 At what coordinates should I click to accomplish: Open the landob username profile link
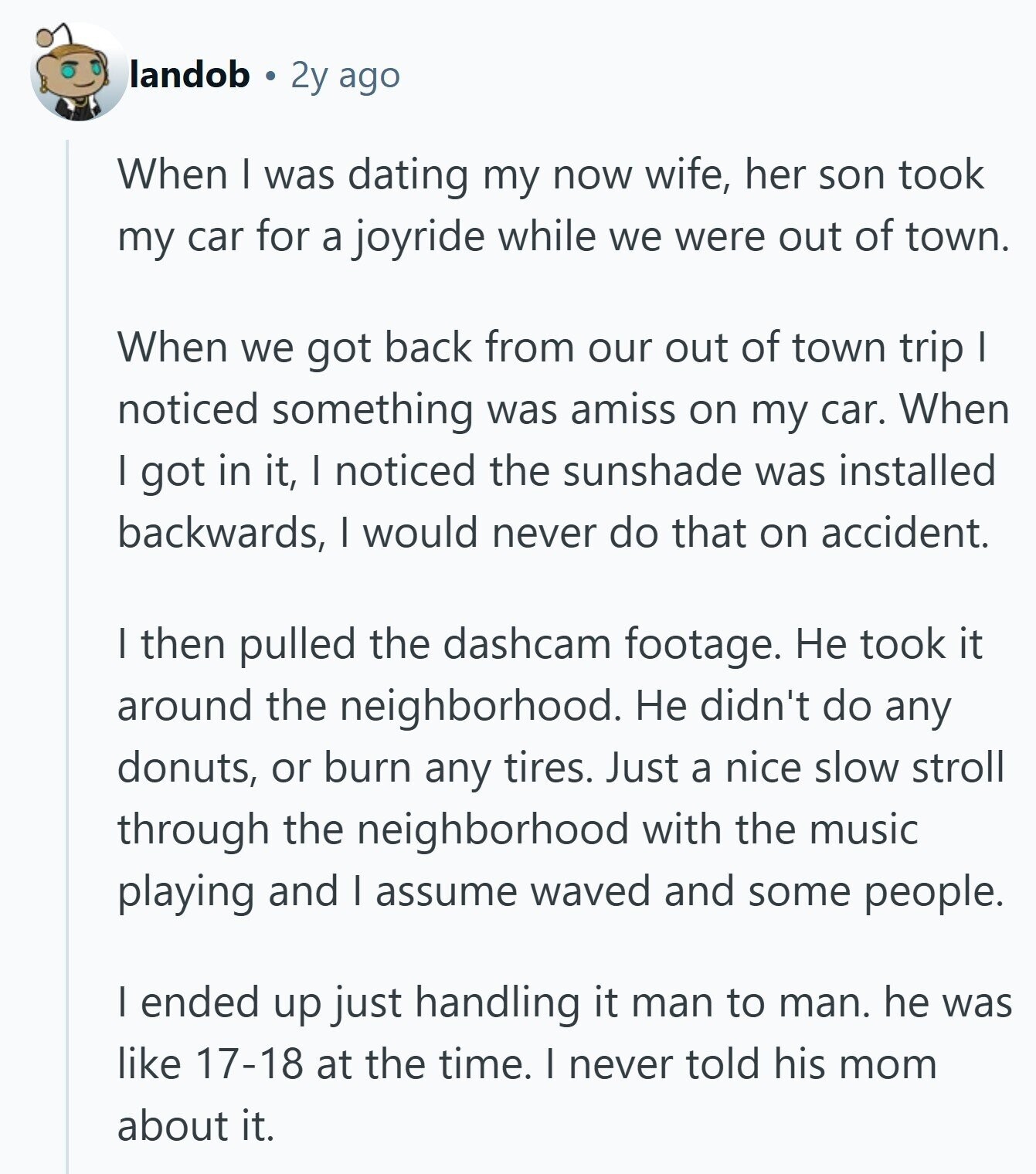click(x=190, y=75)
